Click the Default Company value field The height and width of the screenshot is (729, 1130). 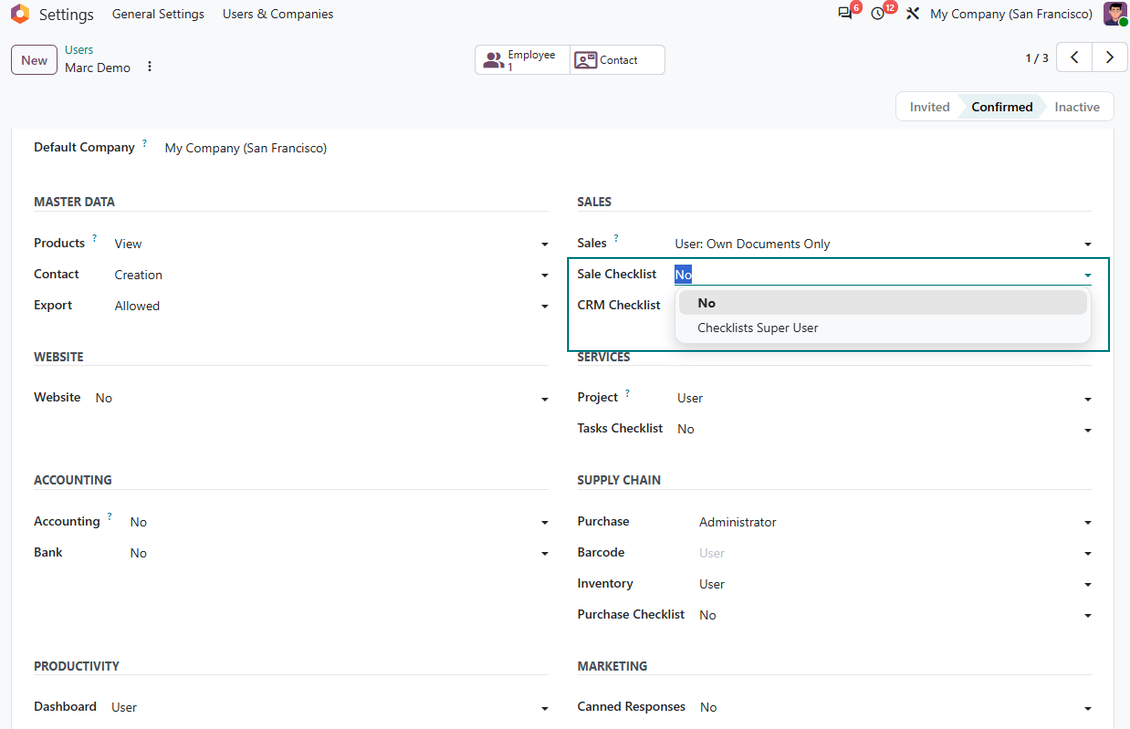[246, 148]
